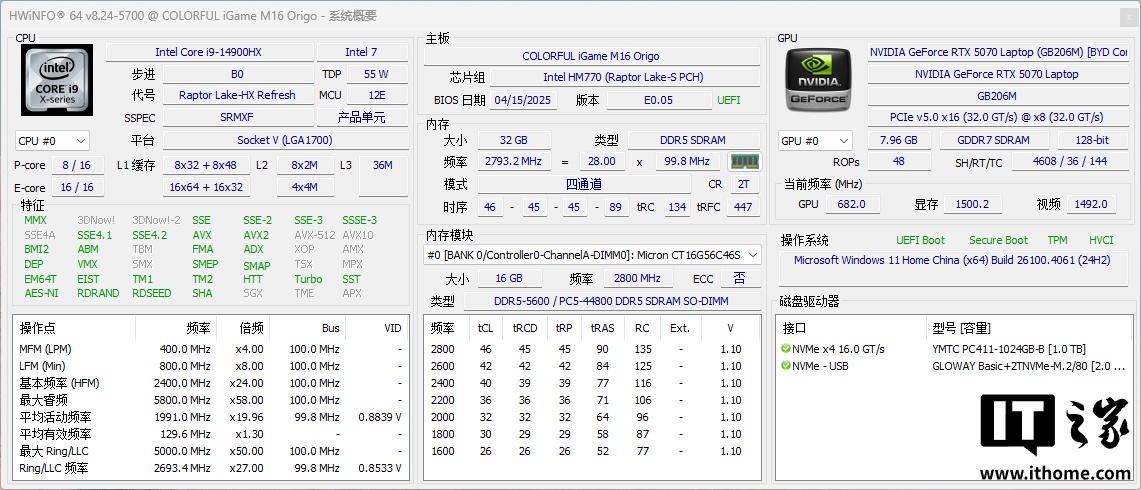This screenshot has width=1141, height=490.
Task: Expand the memory module BANK 0 dropdown
Action: (592, 255)
